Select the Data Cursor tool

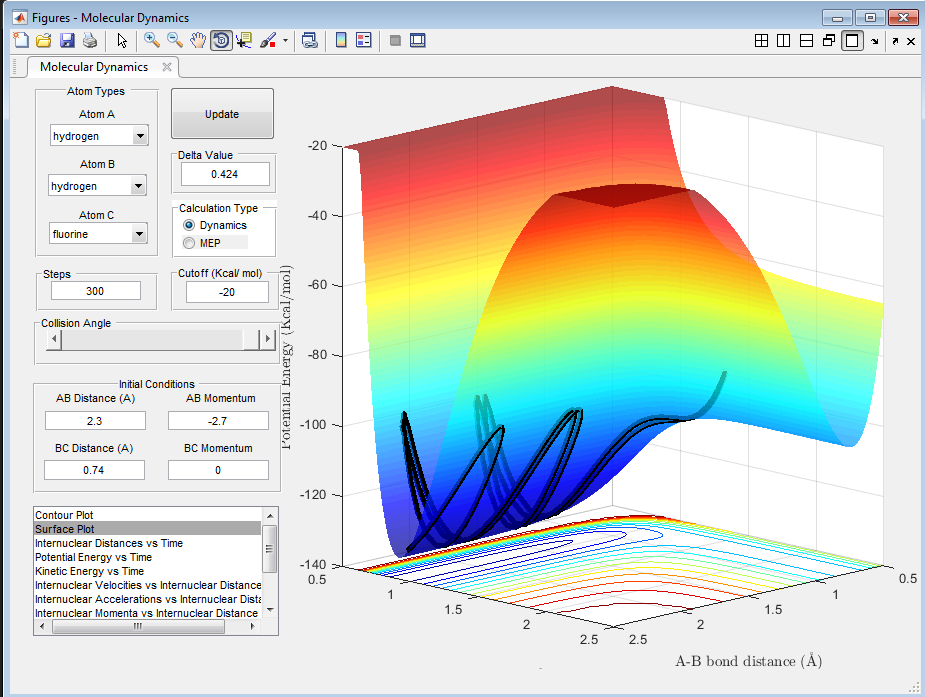pyautogui.click(x=244, y=40)
